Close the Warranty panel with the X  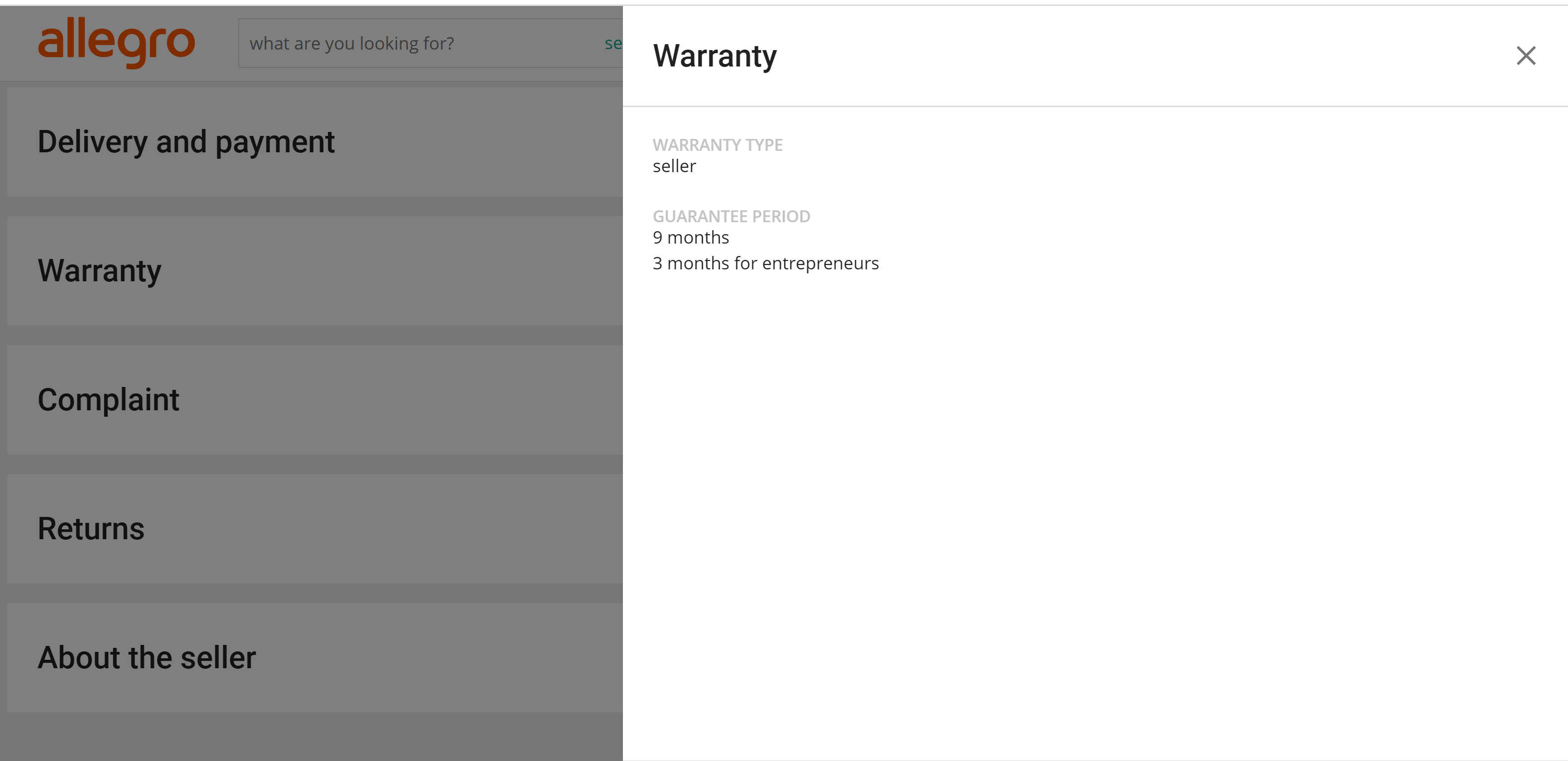[1525, 56]
